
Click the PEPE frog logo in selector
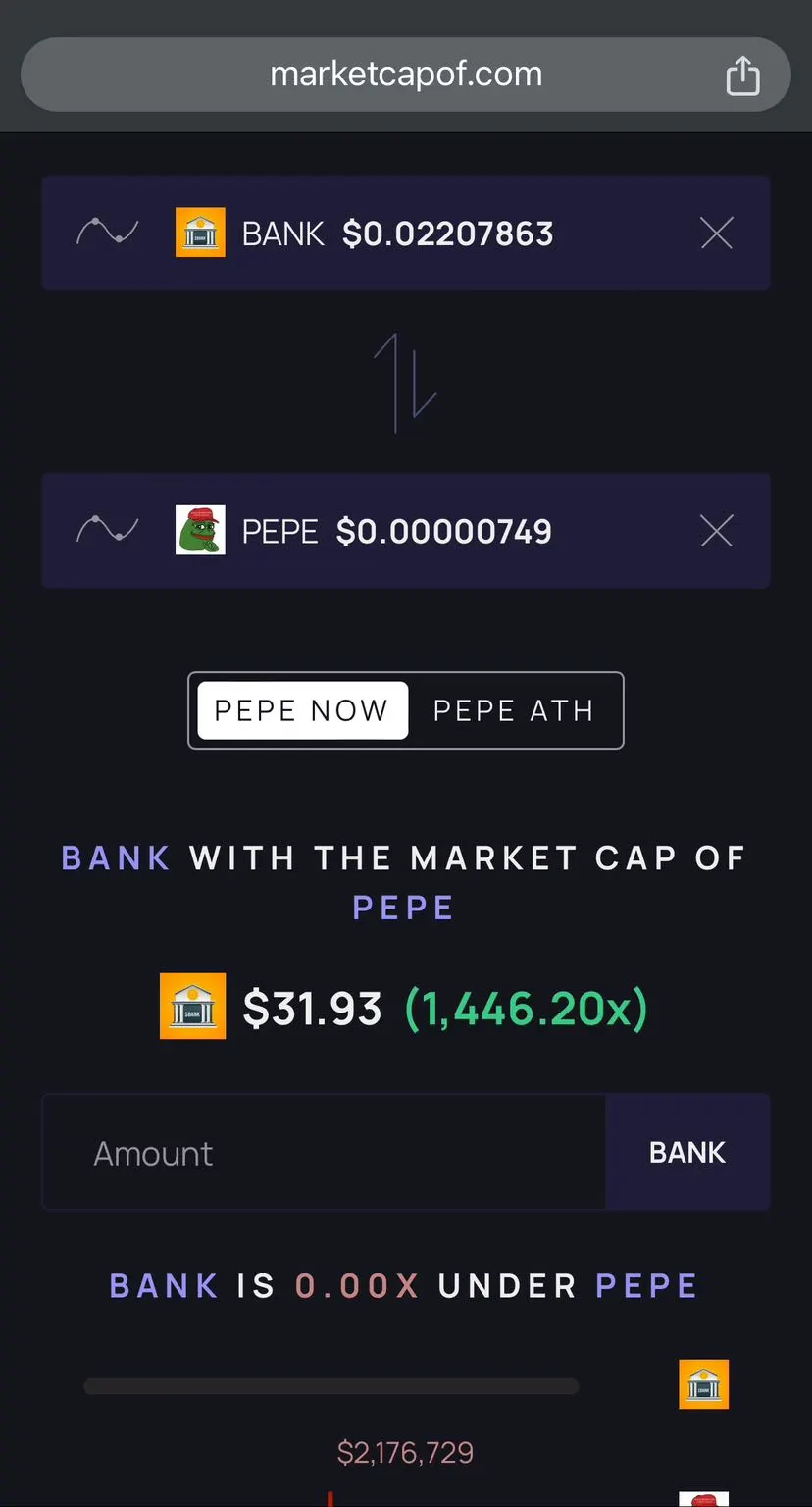click(200, 531)
